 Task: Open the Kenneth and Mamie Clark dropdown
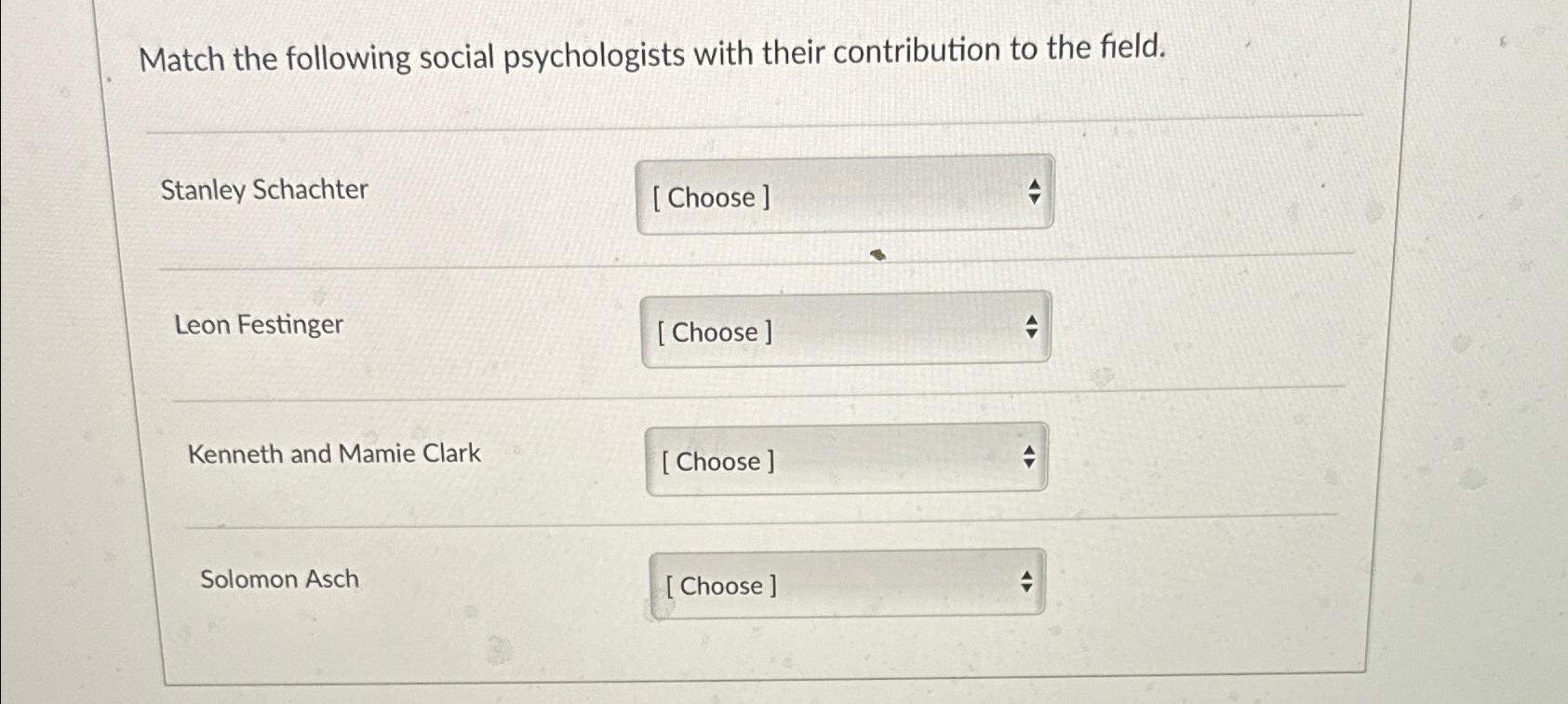pyautogui.click(x=842, y=460)
